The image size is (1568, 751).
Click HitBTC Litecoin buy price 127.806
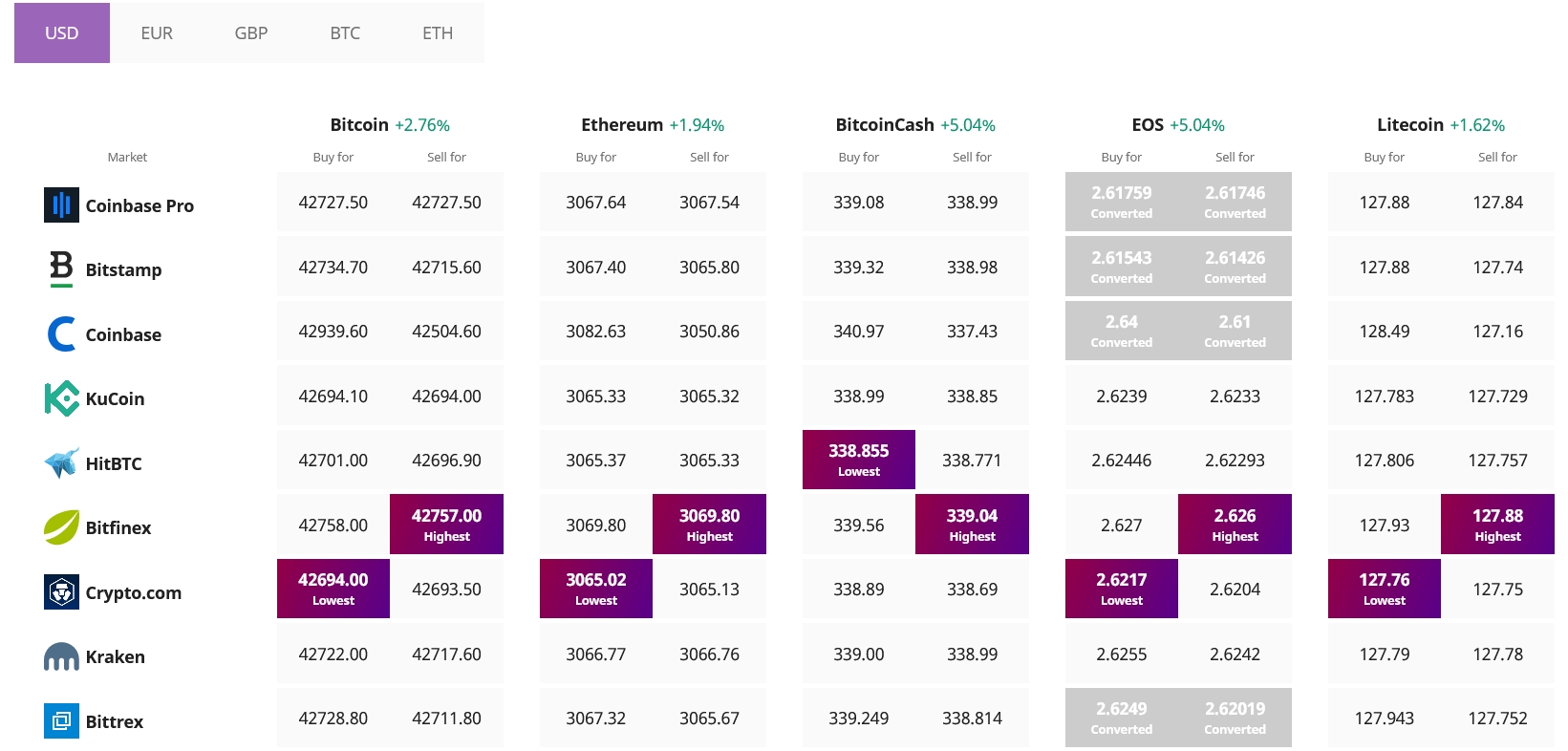[x=1385, y=461]
